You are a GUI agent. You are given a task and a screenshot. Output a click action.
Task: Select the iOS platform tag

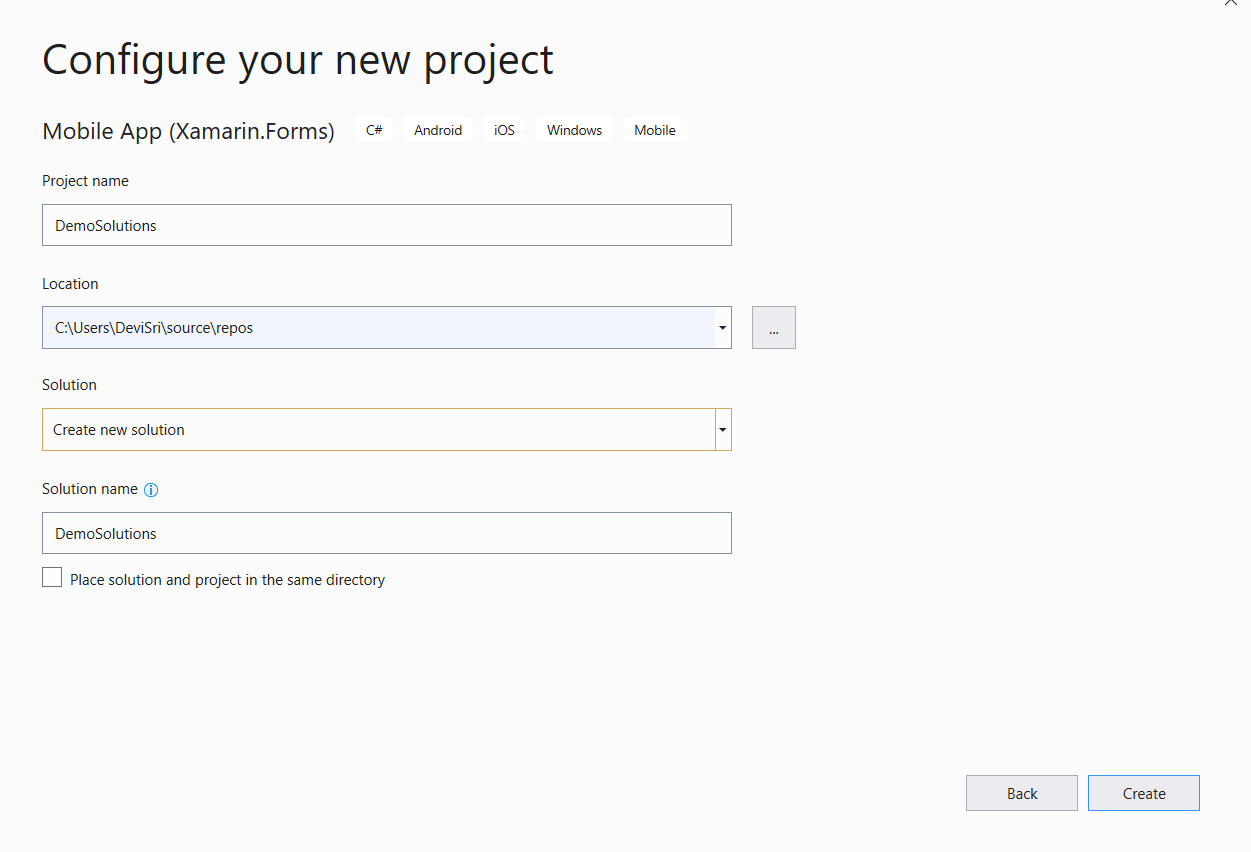point(504,130)
